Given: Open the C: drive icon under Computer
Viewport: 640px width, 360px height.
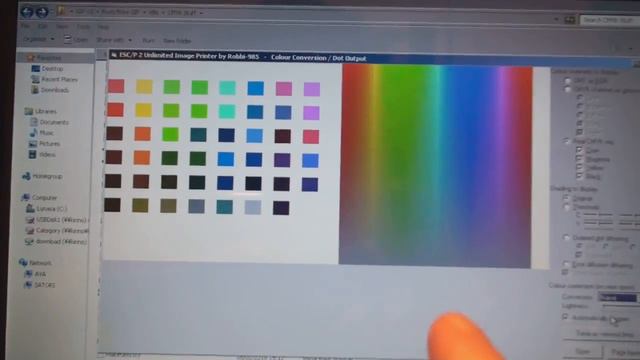Looking at the screenshot, I should (30, 209).
